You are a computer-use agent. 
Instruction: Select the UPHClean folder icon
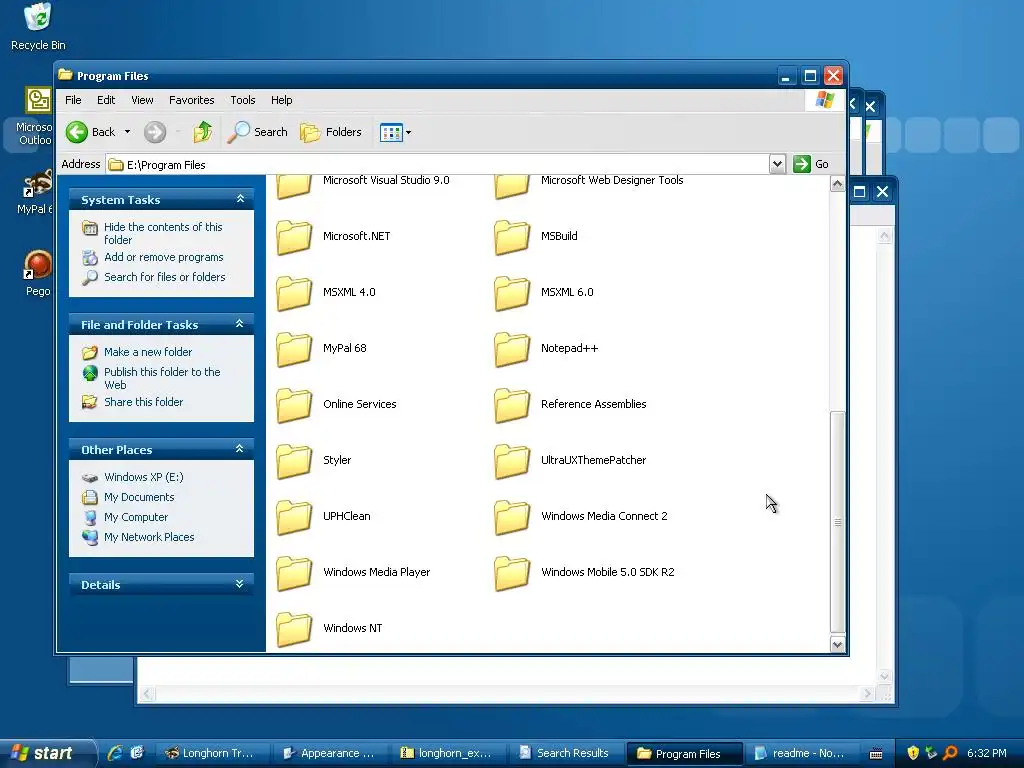[294, 517]
